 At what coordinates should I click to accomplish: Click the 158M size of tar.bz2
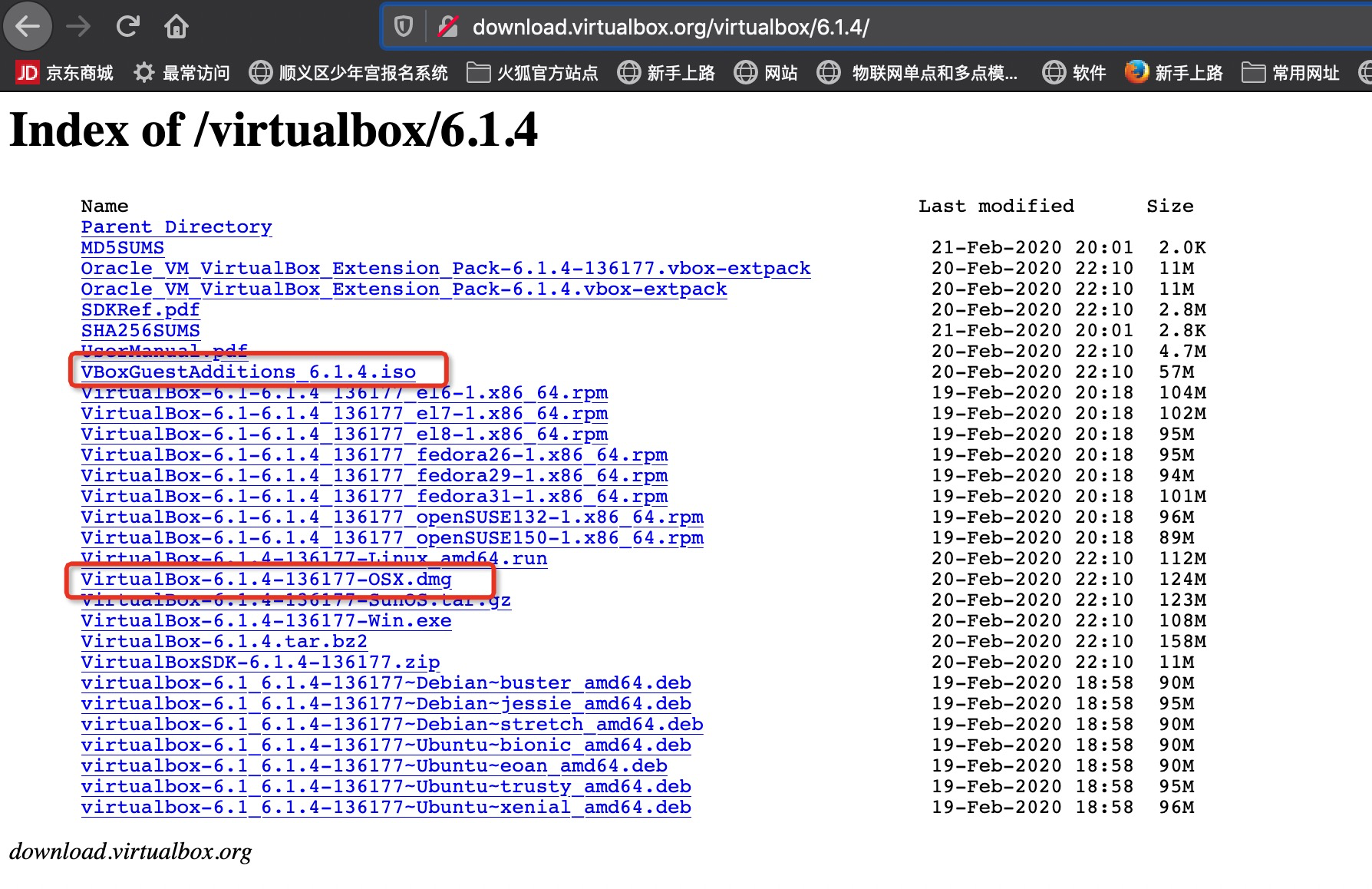coord(1182,642)
